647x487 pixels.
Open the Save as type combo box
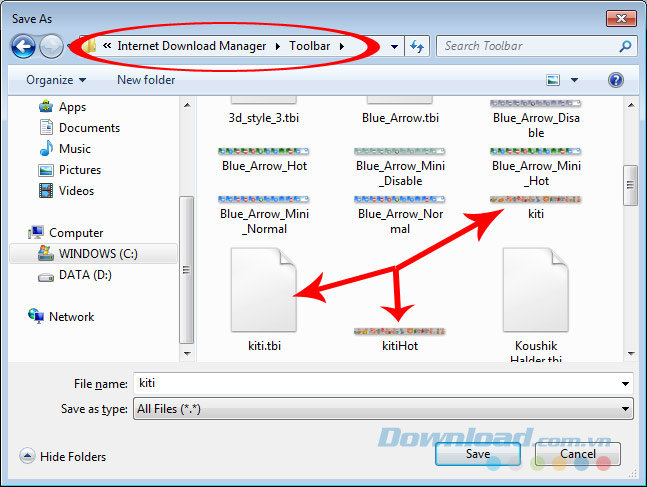pos(383,409)
